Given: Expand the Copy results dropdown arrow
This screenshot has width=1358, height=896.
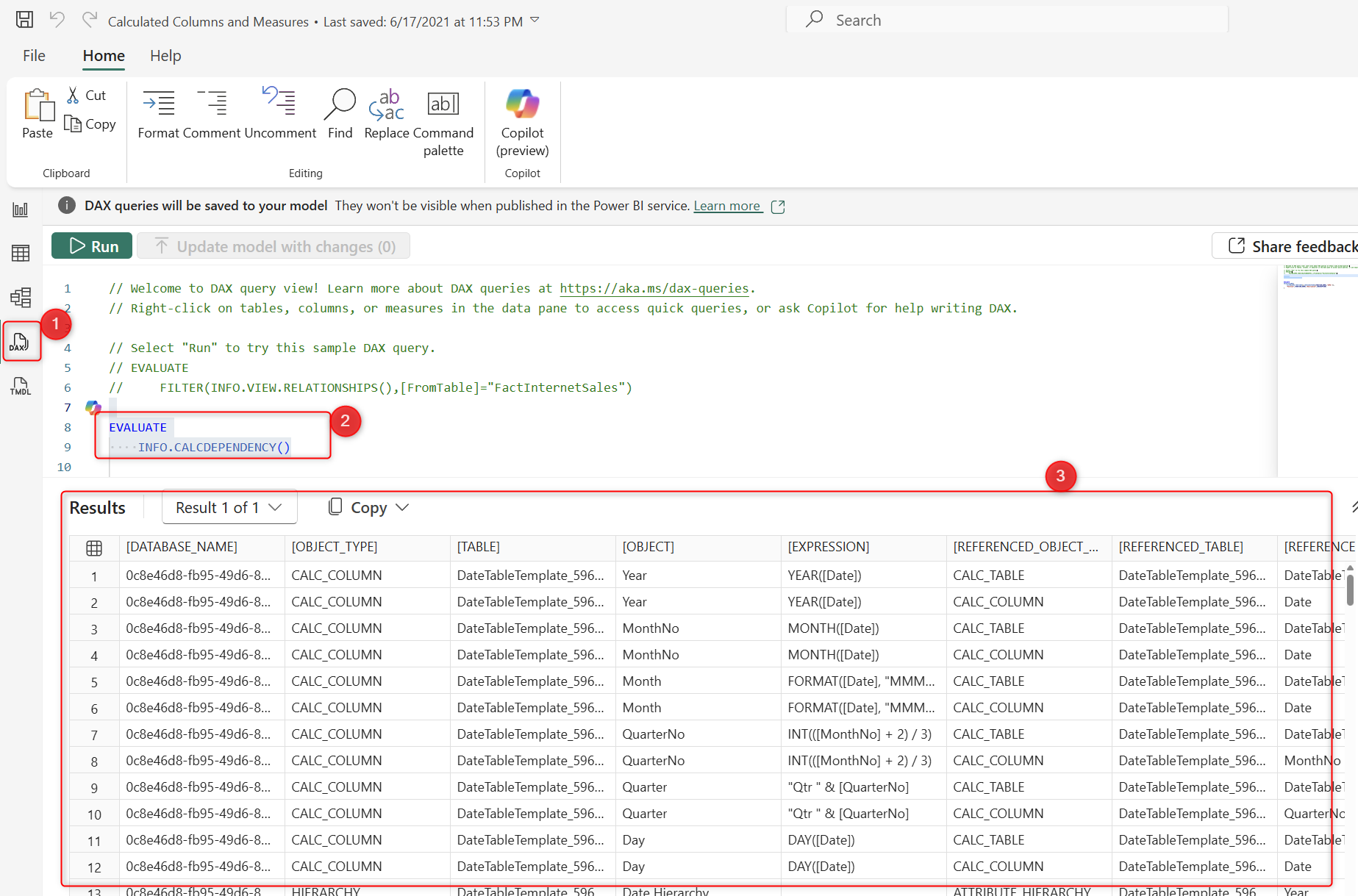Looking at the screenshot, I should [x=402, y=508].
